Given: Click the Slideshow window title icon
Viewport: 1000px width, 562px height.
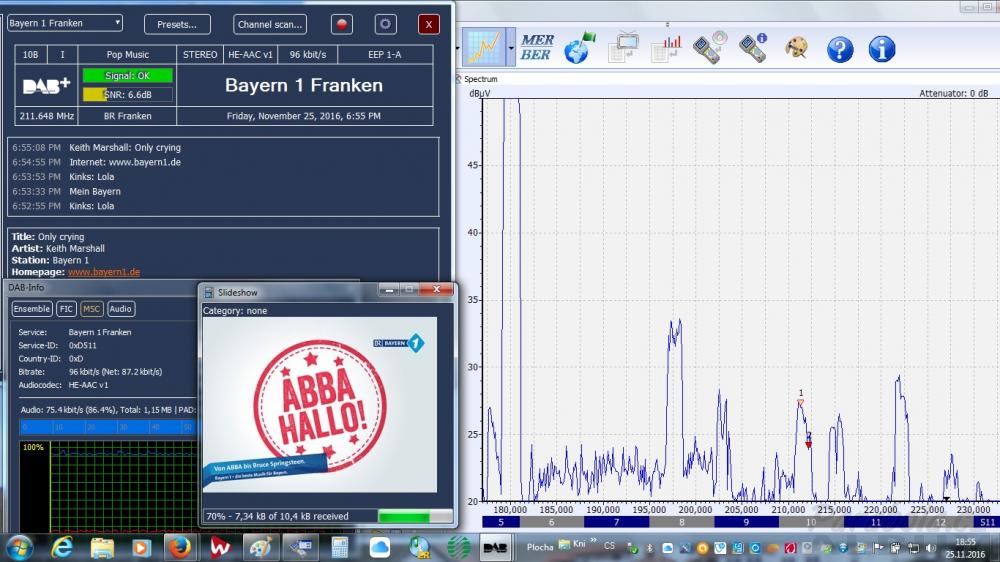Looking at the screenshot, I should coord(209,292).
